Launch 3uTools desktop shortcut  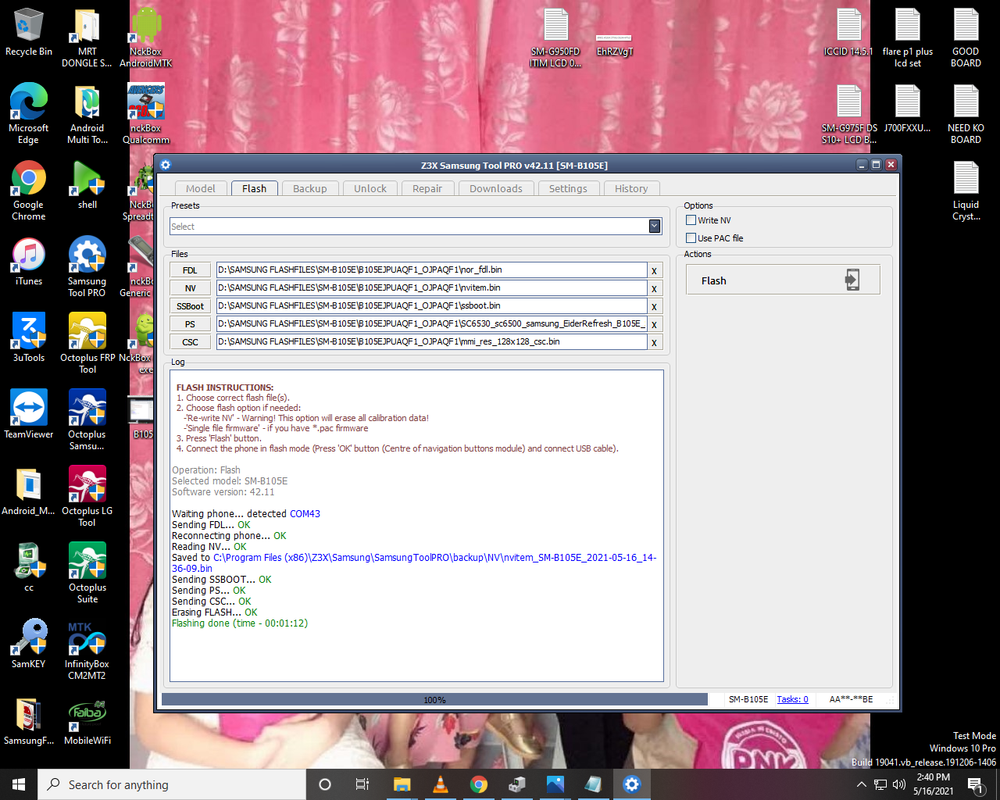(x=28, y=338)
